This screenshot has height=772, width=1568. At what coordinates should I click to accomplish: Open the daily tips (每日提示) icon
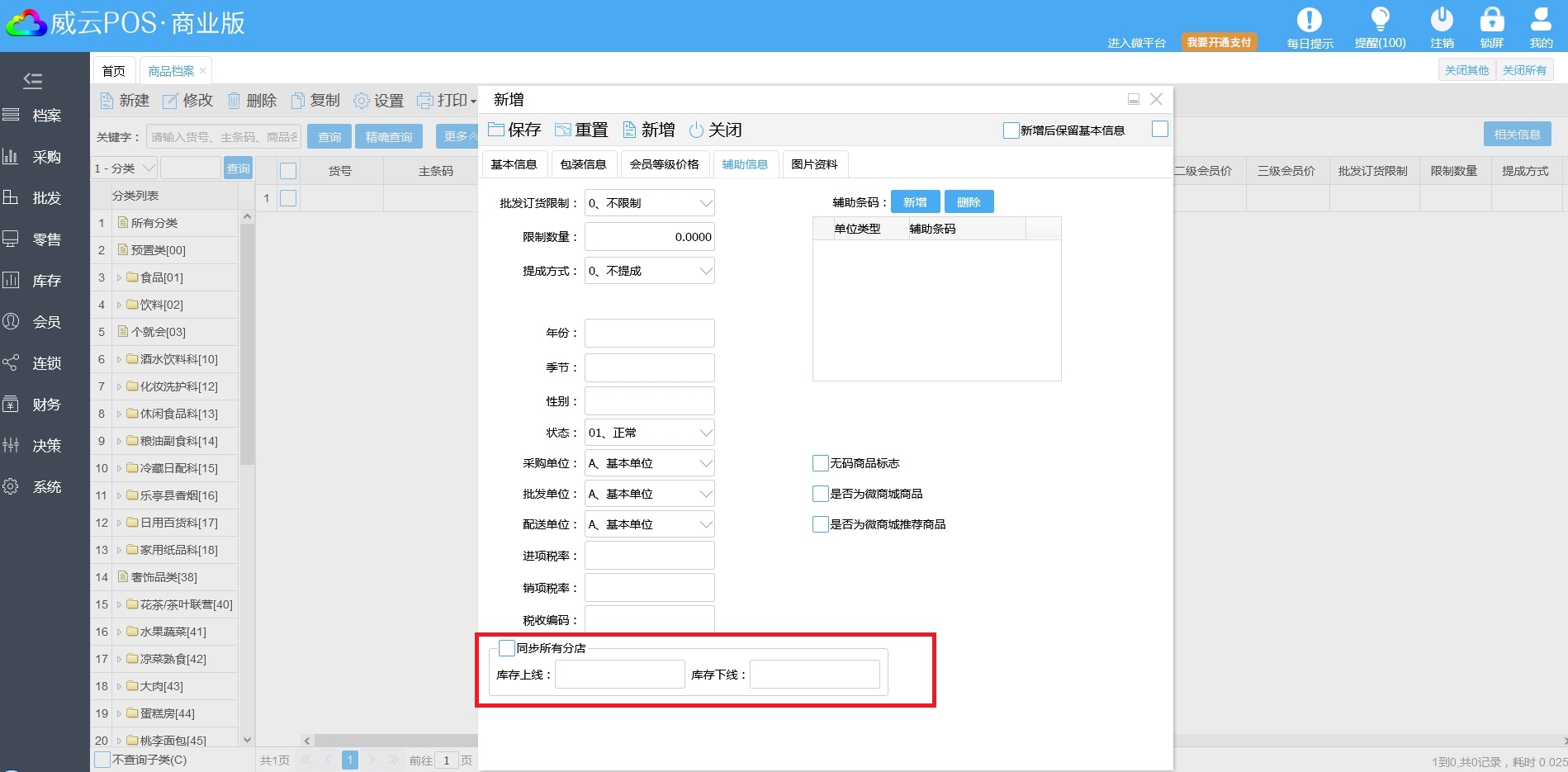pos(1310,20)
